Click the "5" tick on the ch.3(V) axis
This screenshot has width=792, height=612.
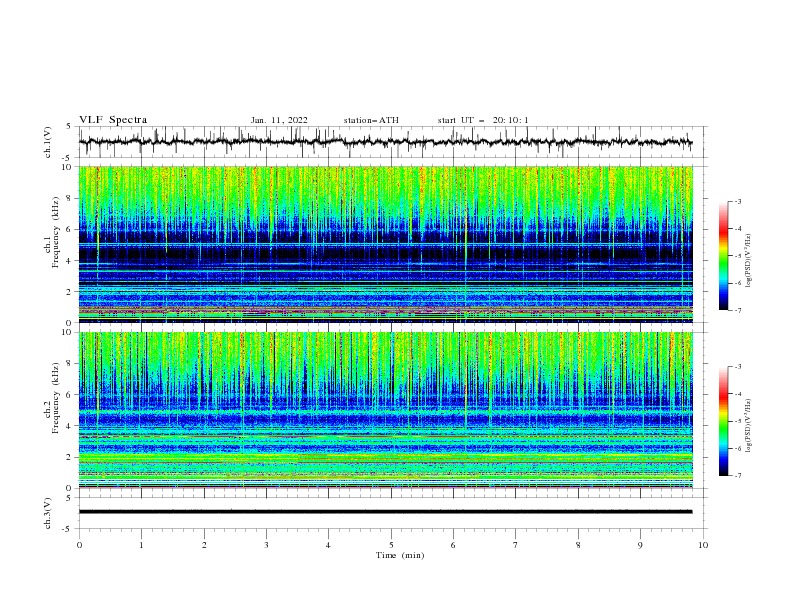pos(69,497)
